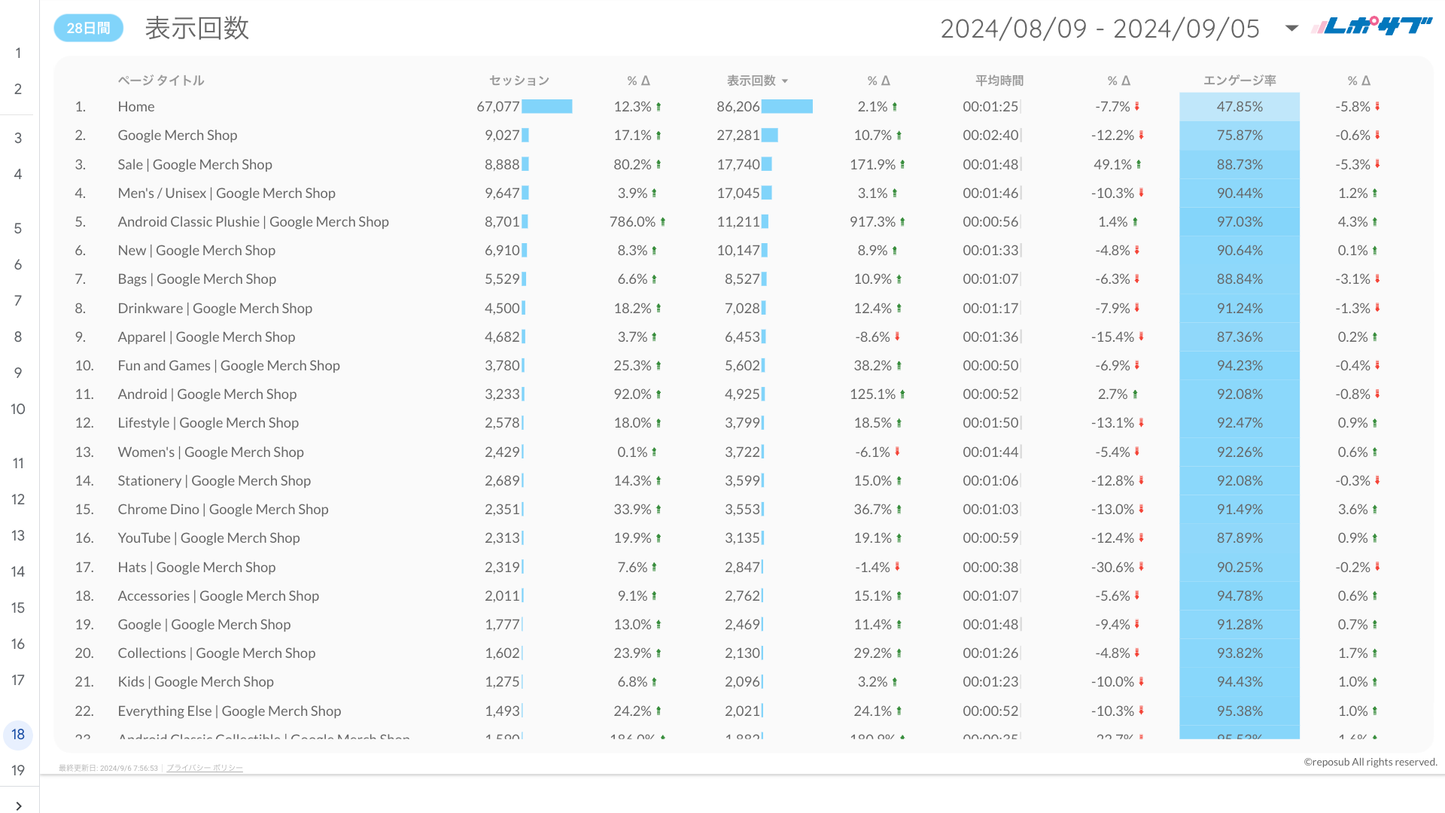Go to page 1 in the sidebar
The image size is (1445, 813).
[18, 53]
